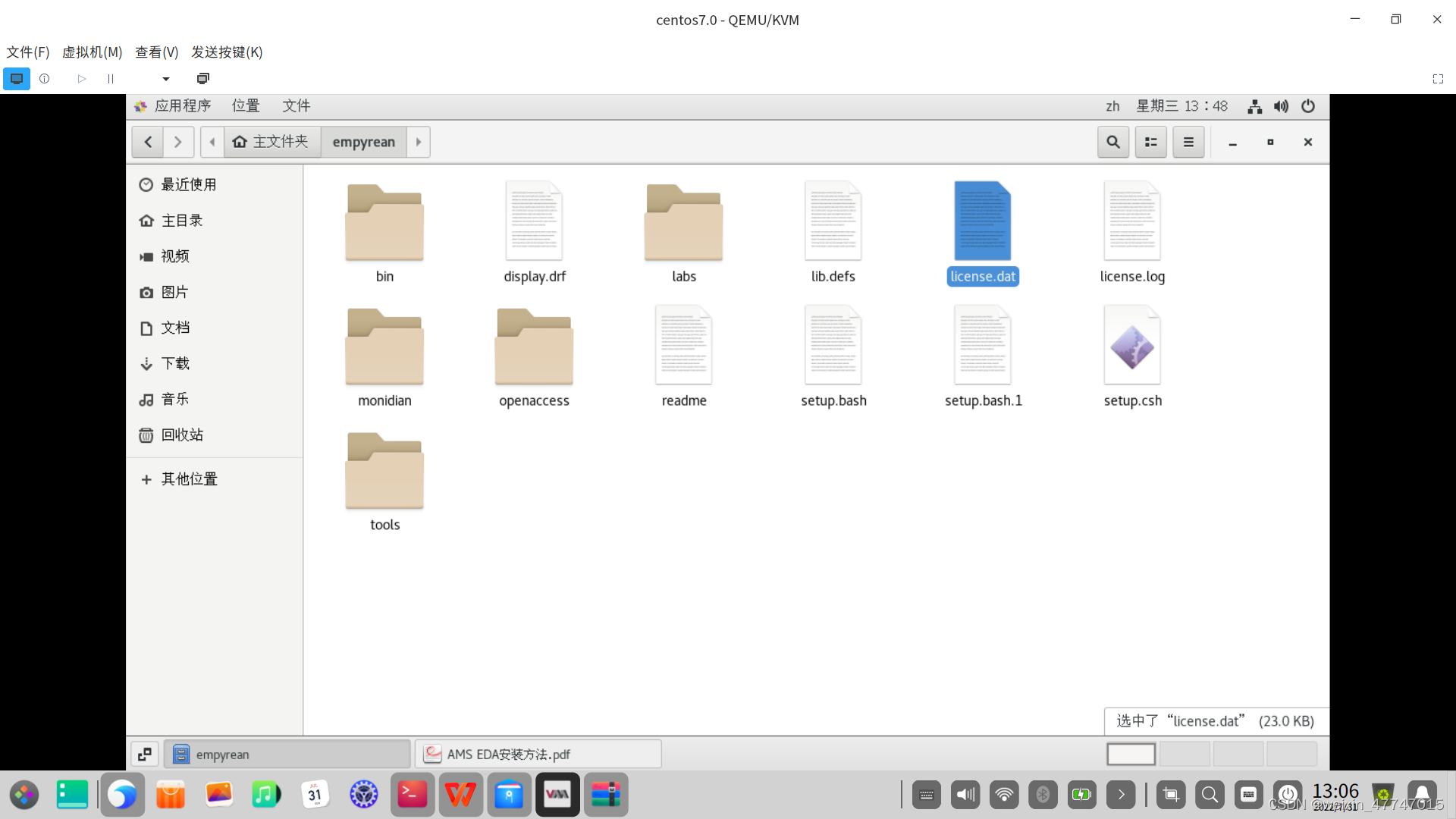Click the volume icon in CentOS top bar

1281,106
